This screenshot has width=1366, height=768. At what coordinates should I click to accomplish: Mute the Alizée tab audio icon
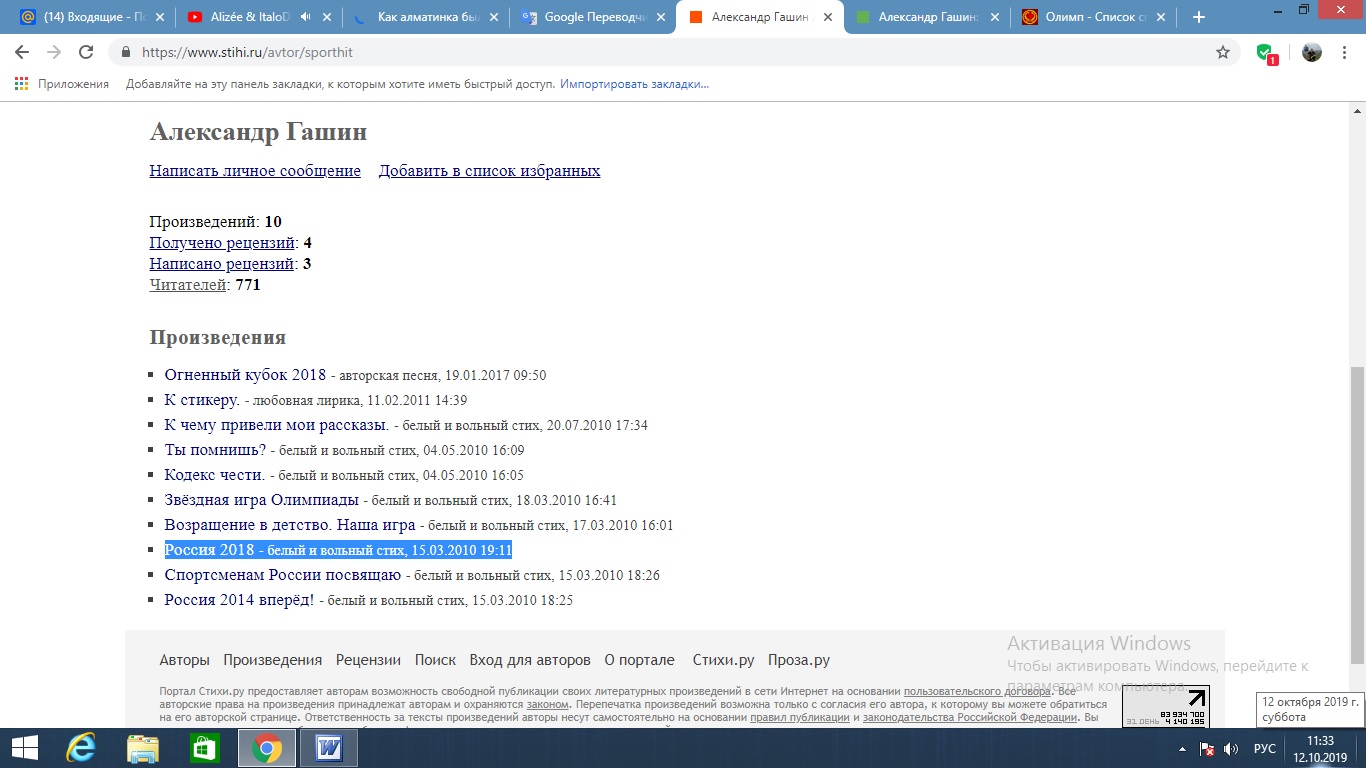(305, 17)
